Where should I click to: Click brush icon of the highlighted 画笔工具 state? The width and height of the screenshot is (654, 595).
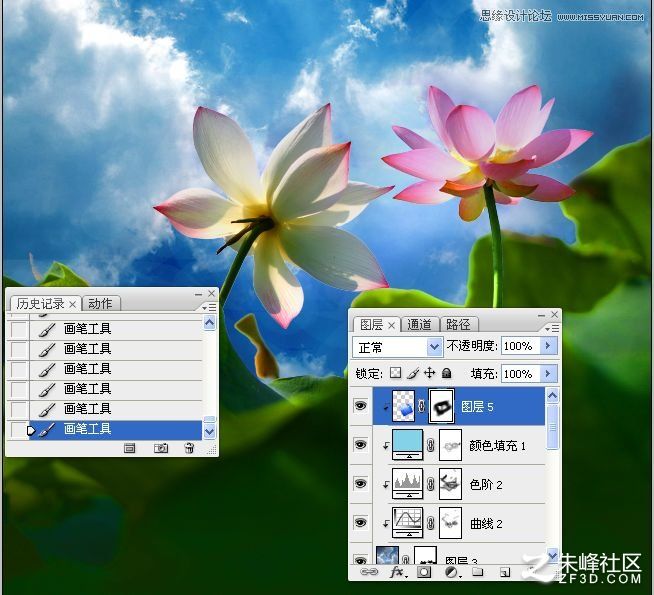pos(47,429)
